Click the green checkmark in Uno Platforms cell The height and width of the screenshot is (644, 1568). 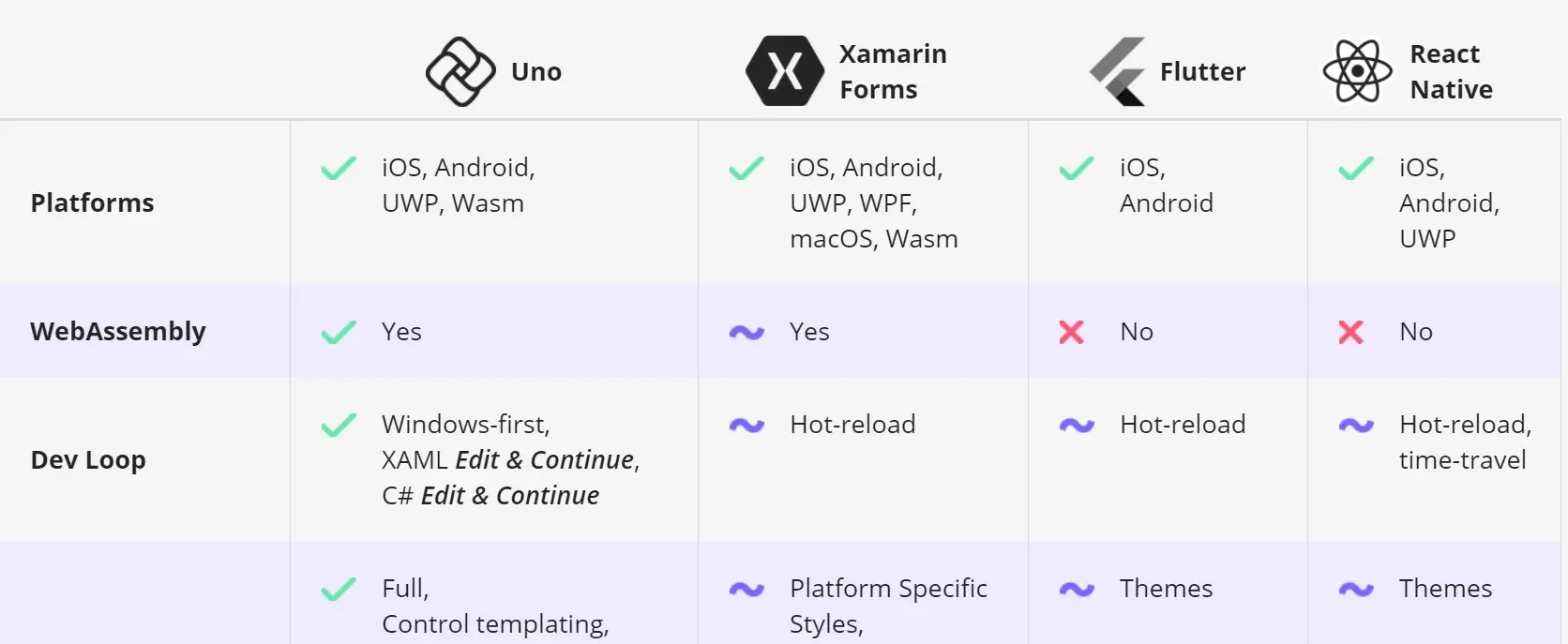pyautogui.click(x=339, y=168)
